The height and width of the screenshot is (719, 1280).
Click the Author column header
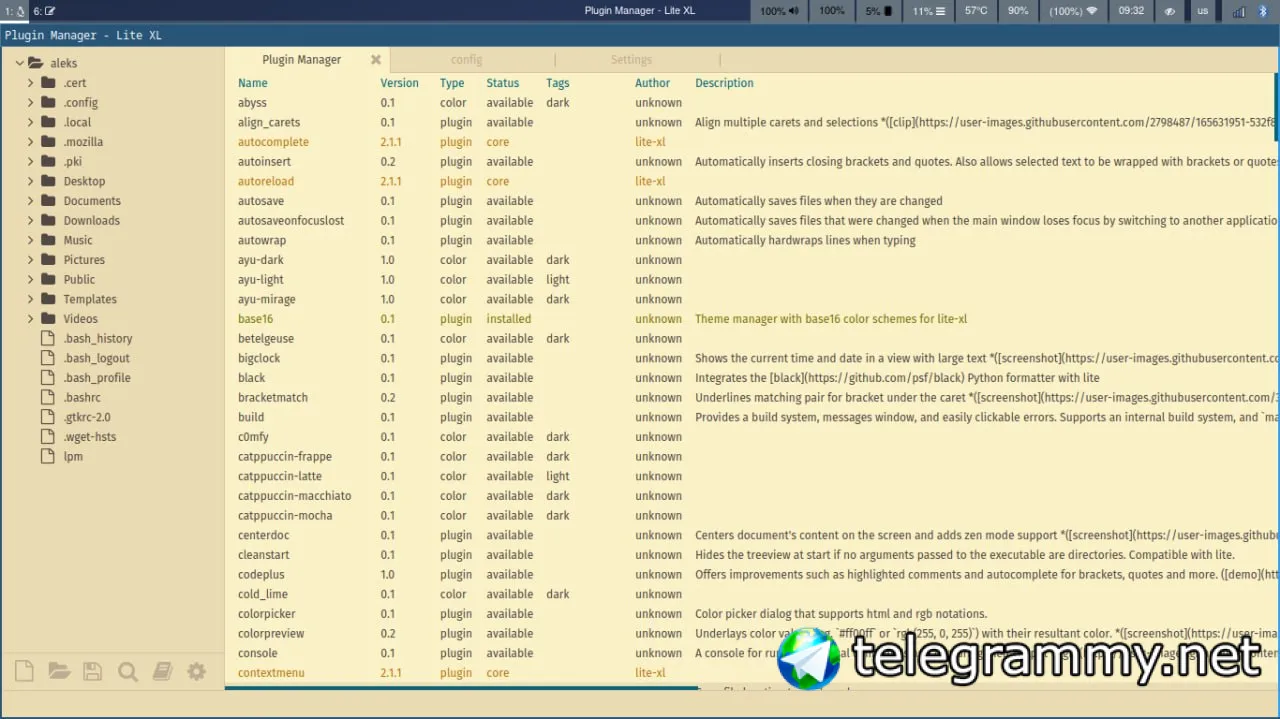[x=652, y=83]
